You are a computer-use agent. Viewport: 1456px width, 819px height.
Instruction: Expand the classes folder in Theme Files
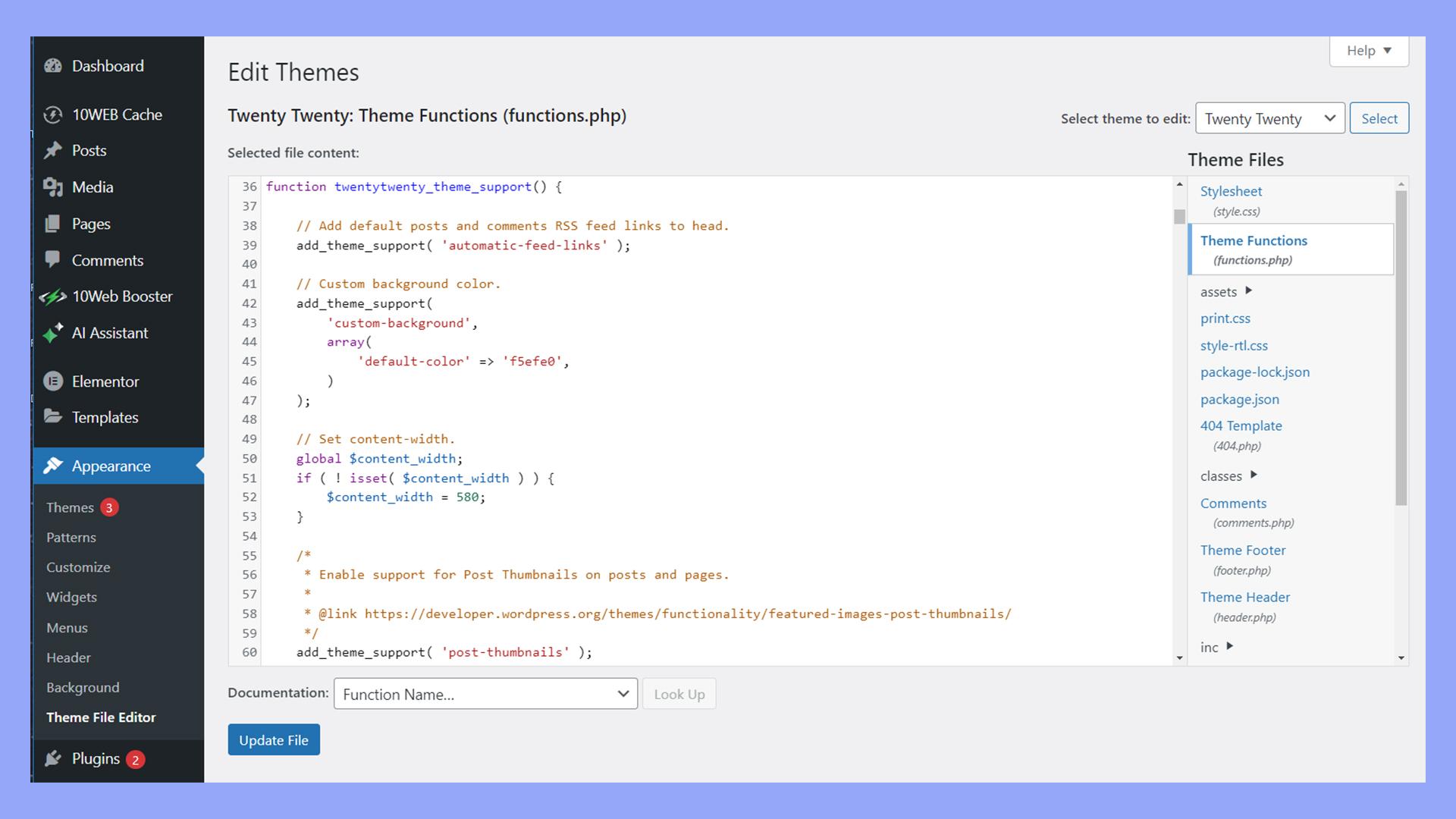(x=1253, y=475)
